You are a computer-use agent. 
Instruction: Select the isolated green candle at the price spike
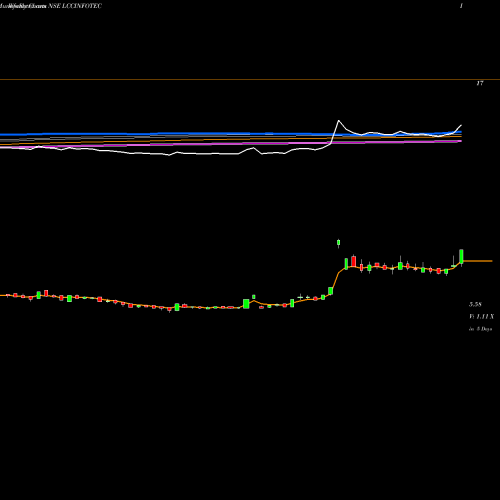[x=339, y=243]
